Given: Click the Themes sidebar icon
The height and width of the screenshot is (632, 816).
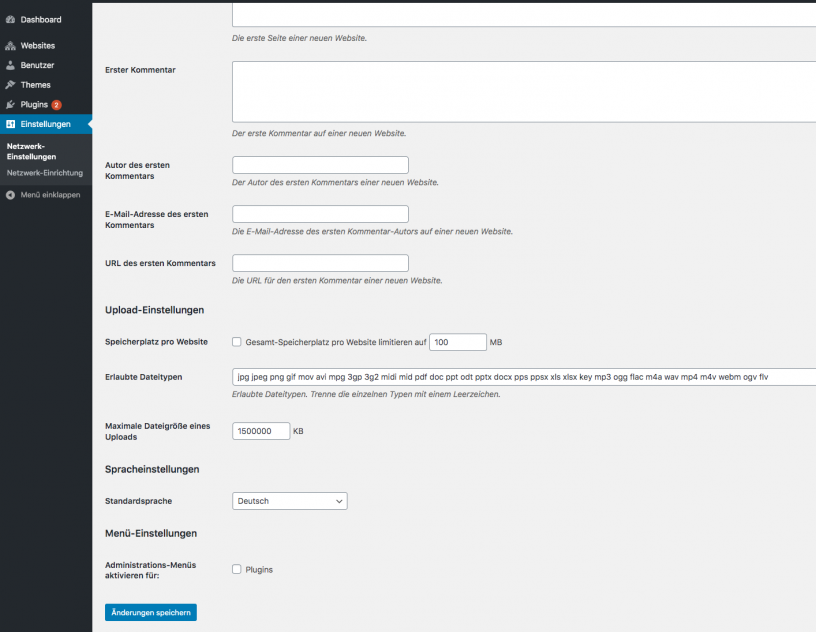Looking at the screenshot, I should (12, 84).
